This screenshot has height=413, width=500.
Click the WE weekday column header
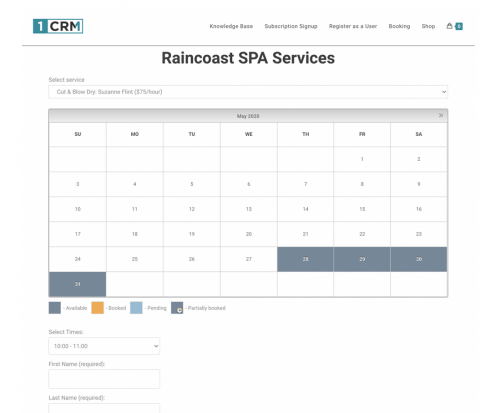[x=249, y=134]
